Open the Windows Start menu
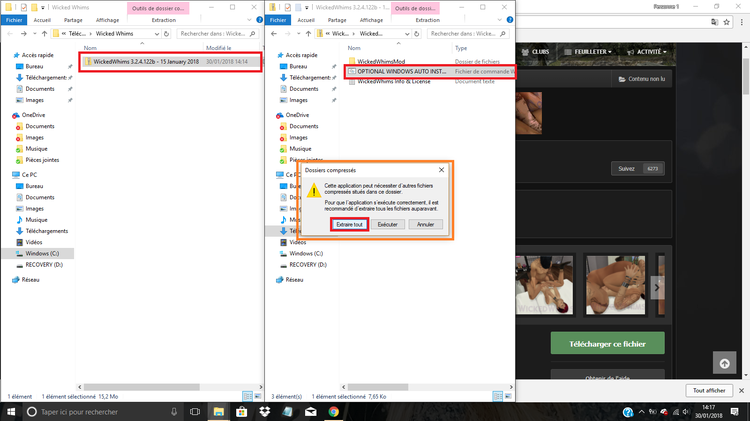 click(x=11, y=411)
